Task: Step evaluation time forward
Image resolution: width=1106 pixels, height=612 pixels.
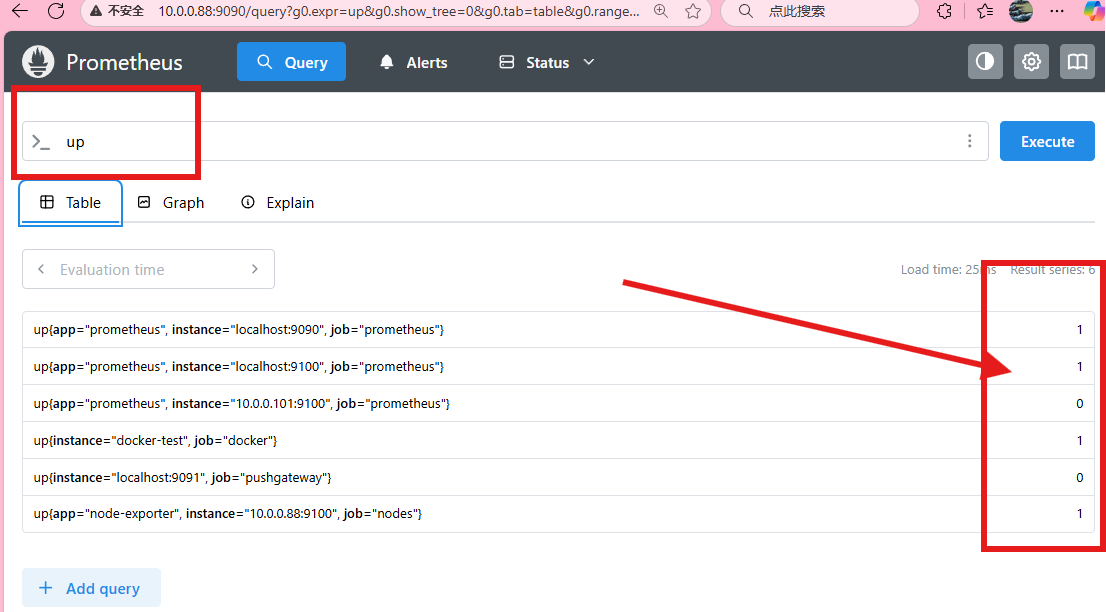Action: point(255,269)
